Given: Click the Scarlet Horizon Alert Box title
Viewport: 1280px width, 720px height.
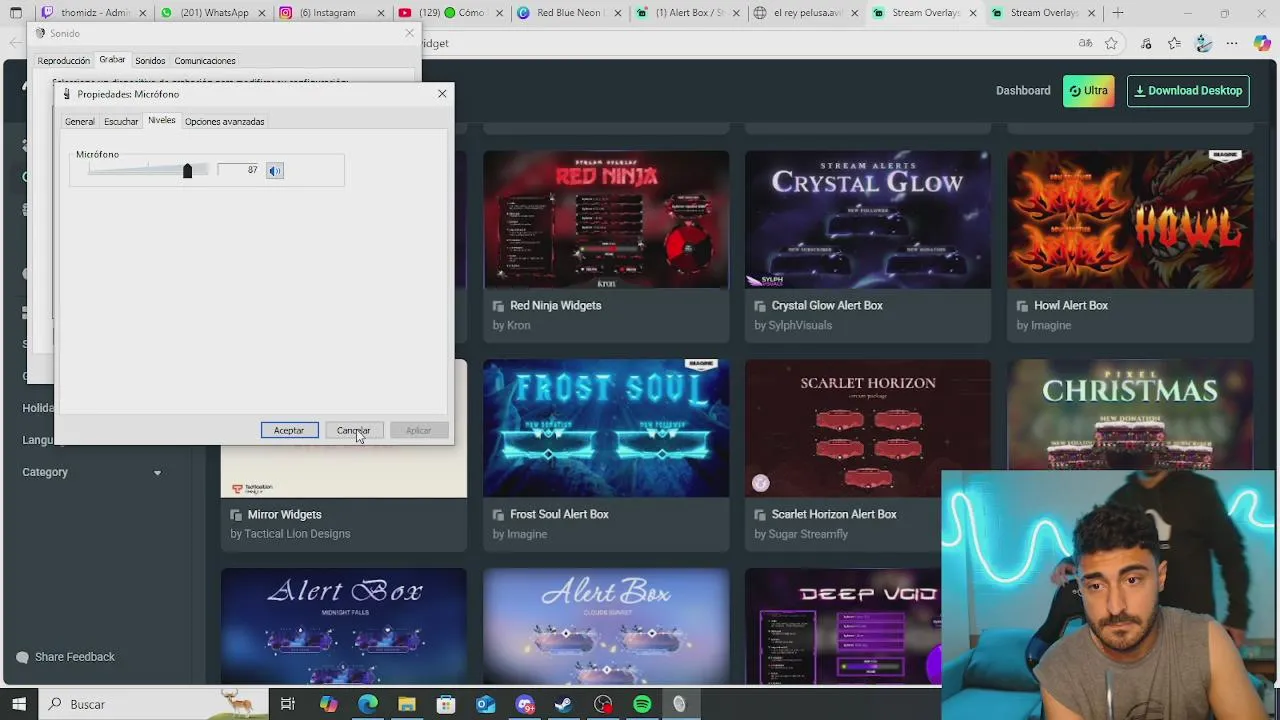Looking at the screenshot, I should coord(834,514).
